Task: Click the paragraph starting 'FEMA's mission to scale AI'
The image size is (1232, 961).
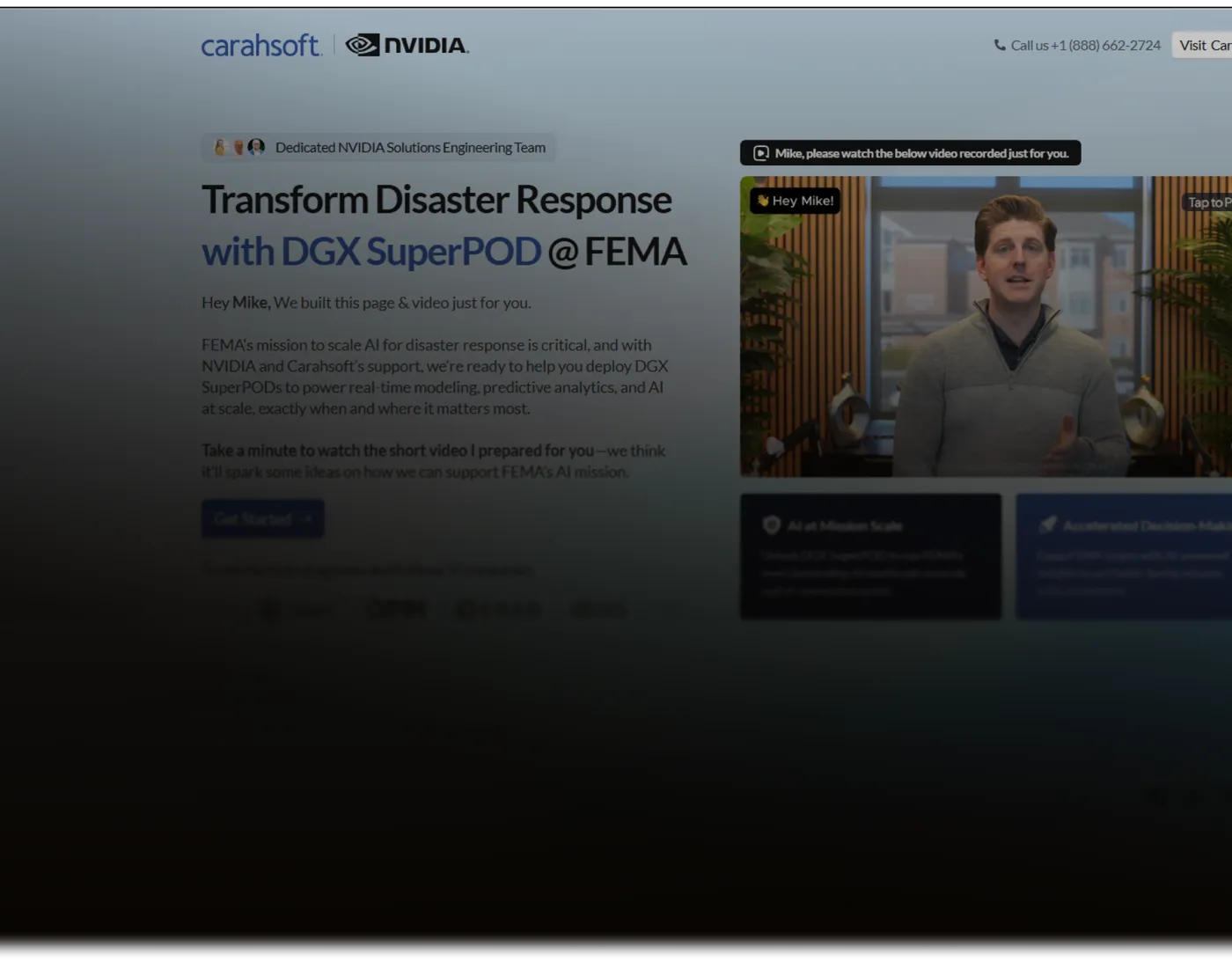Action: [x=435, y=377]
